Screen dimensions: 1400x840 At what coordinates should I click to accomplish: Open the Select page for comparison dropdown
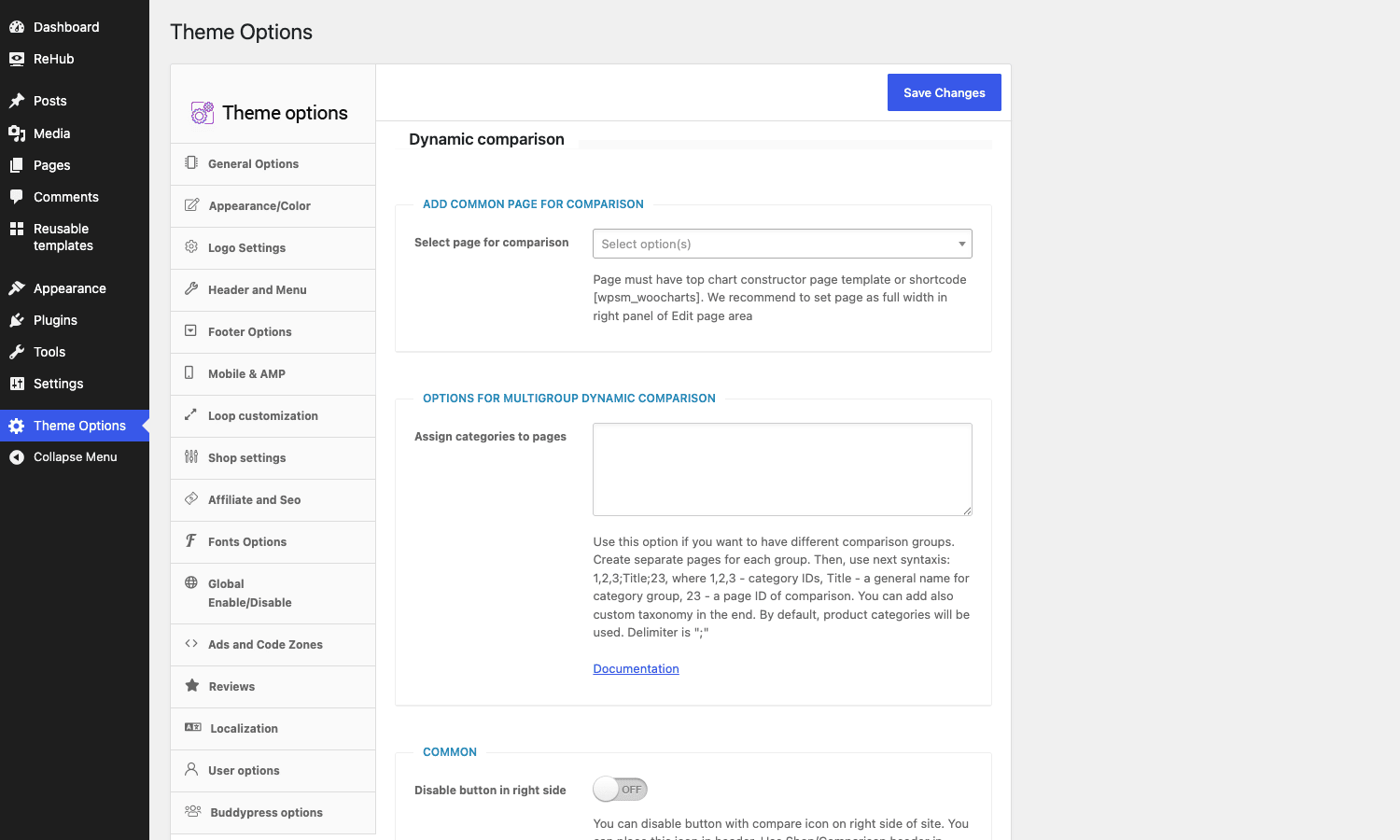[x=782, y=244]
